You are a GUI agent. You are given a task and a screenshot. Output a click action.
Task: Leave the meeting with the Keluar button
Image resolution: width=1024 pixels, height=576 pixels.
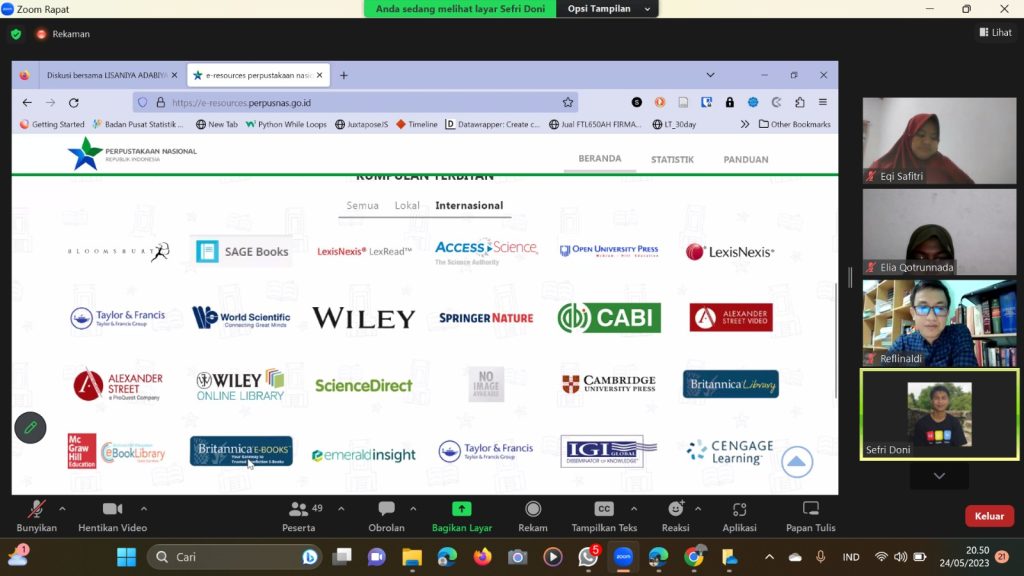coord(989,516)
